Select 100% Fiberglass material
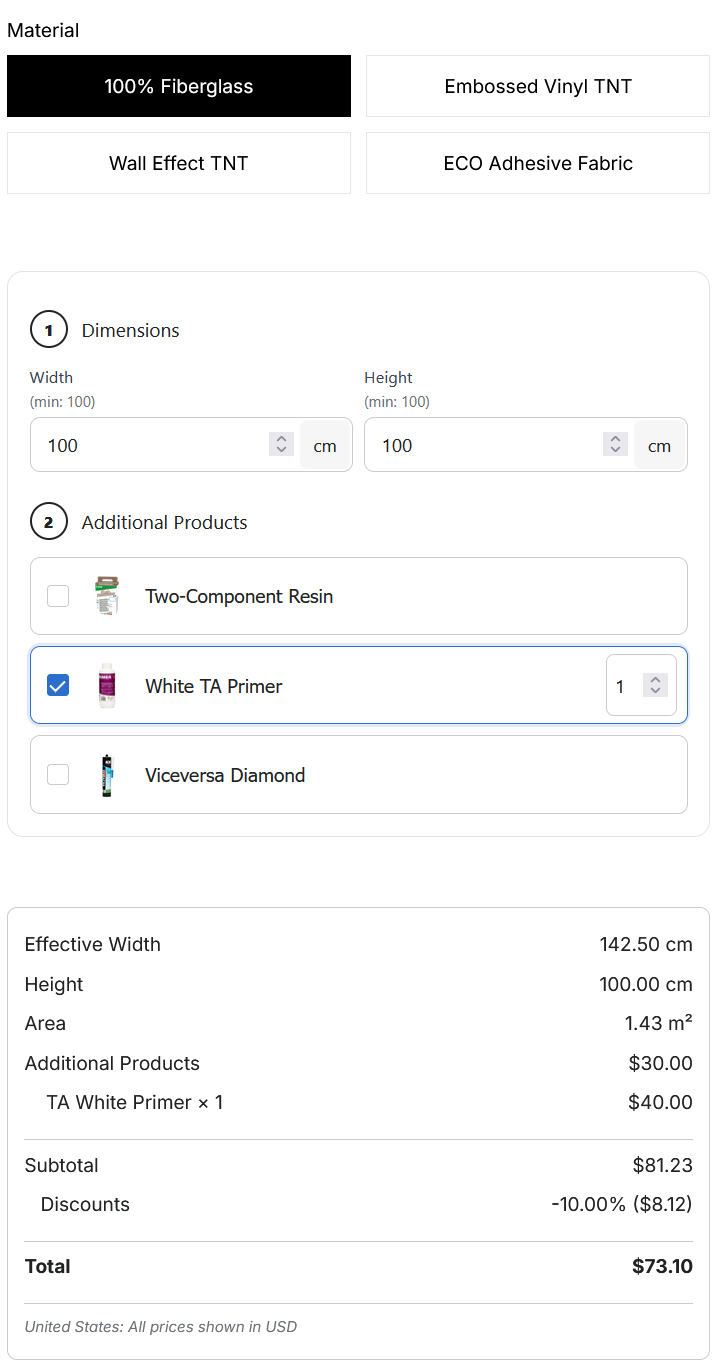The width and height of the screenshot is (717, 1360). coord(179,86)
